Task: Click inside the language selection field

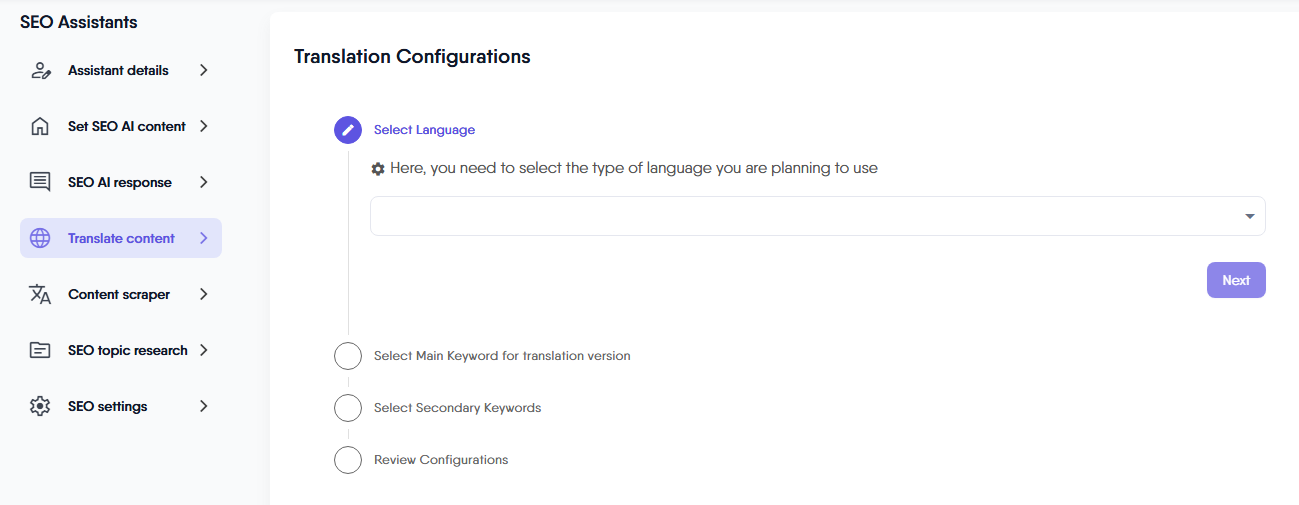Action: pos(800,217)
